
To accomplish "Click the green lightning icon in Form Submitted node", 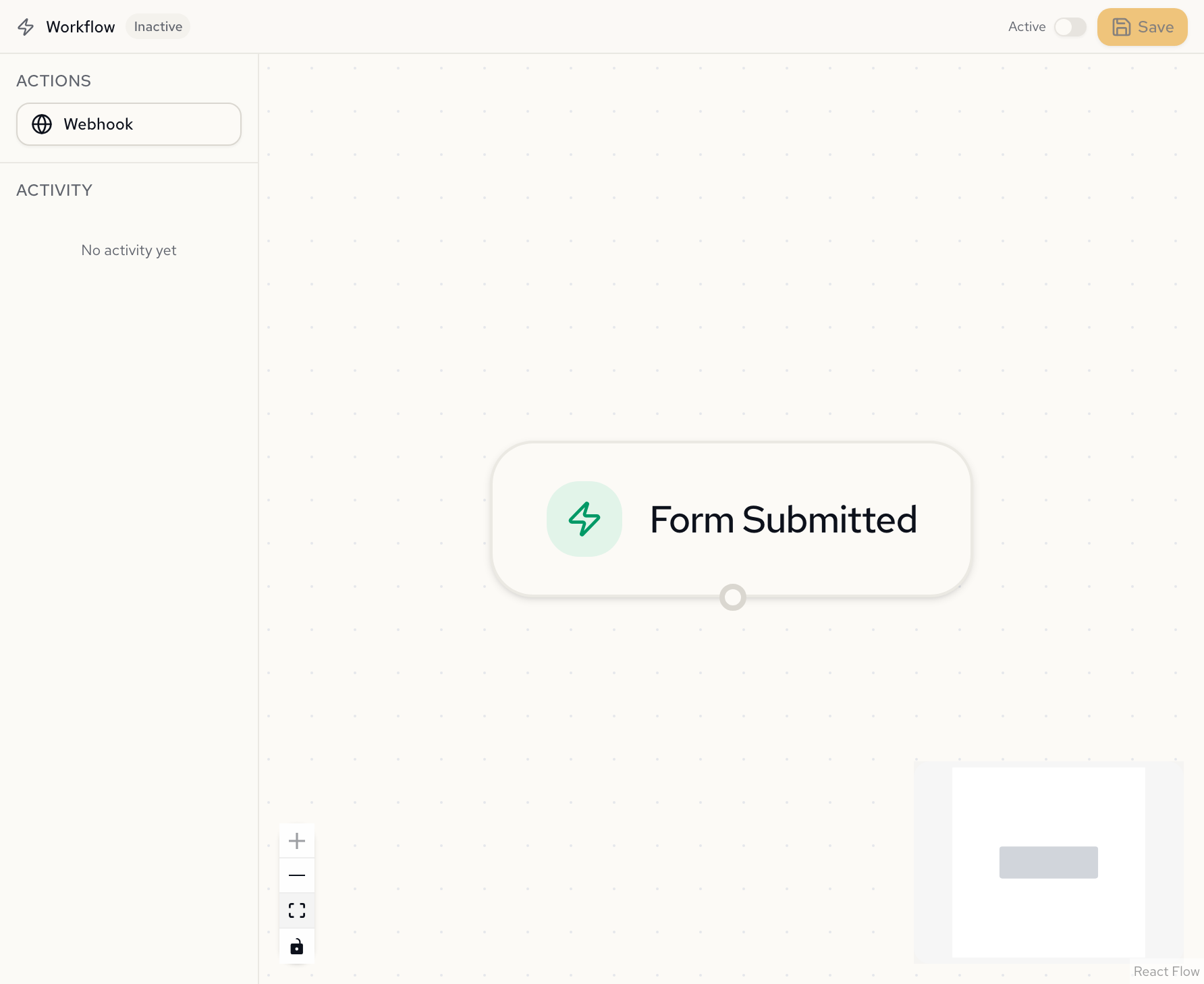I will pyautogui.click(x=584, y=519).
